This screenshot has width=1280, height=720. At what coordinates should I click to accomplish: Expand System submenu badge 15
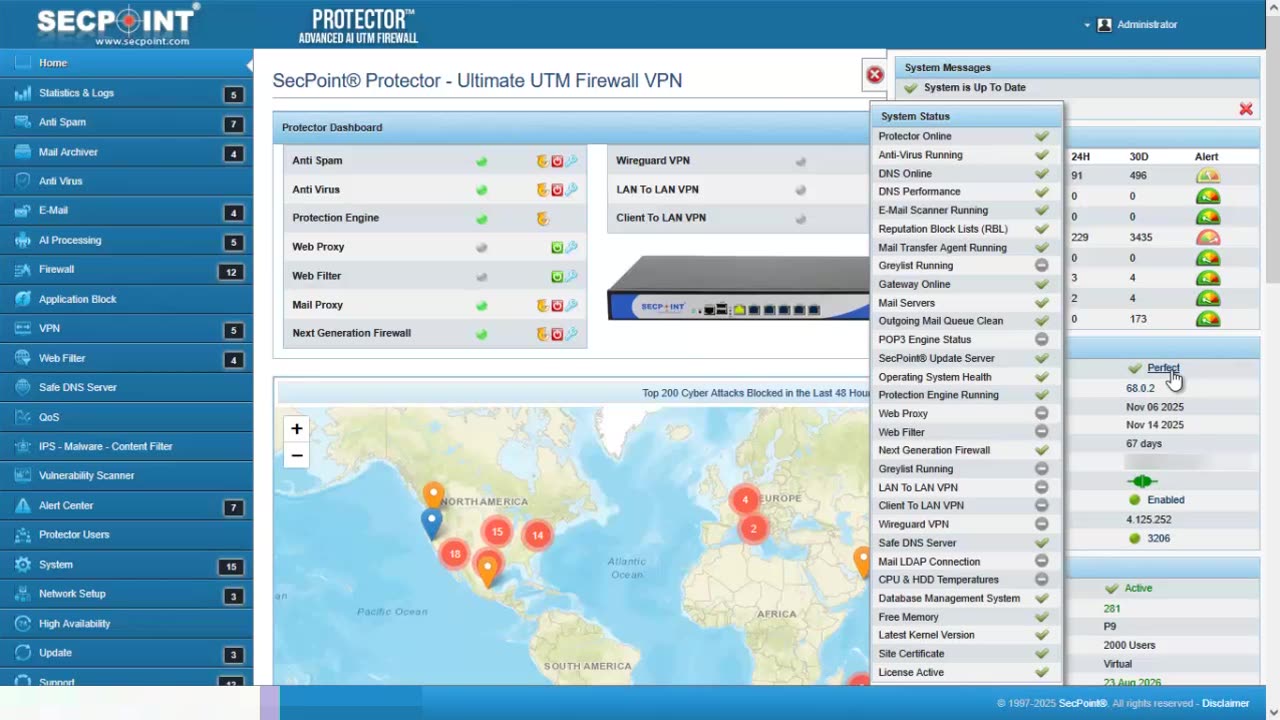[x=231, y=567]
